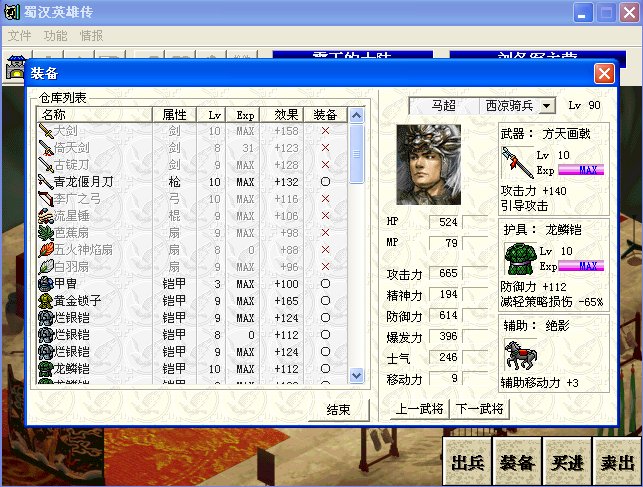Click the 甲胄 armor icon in the list
This screenshot has width=643, height=487.
tap(45, 284)
